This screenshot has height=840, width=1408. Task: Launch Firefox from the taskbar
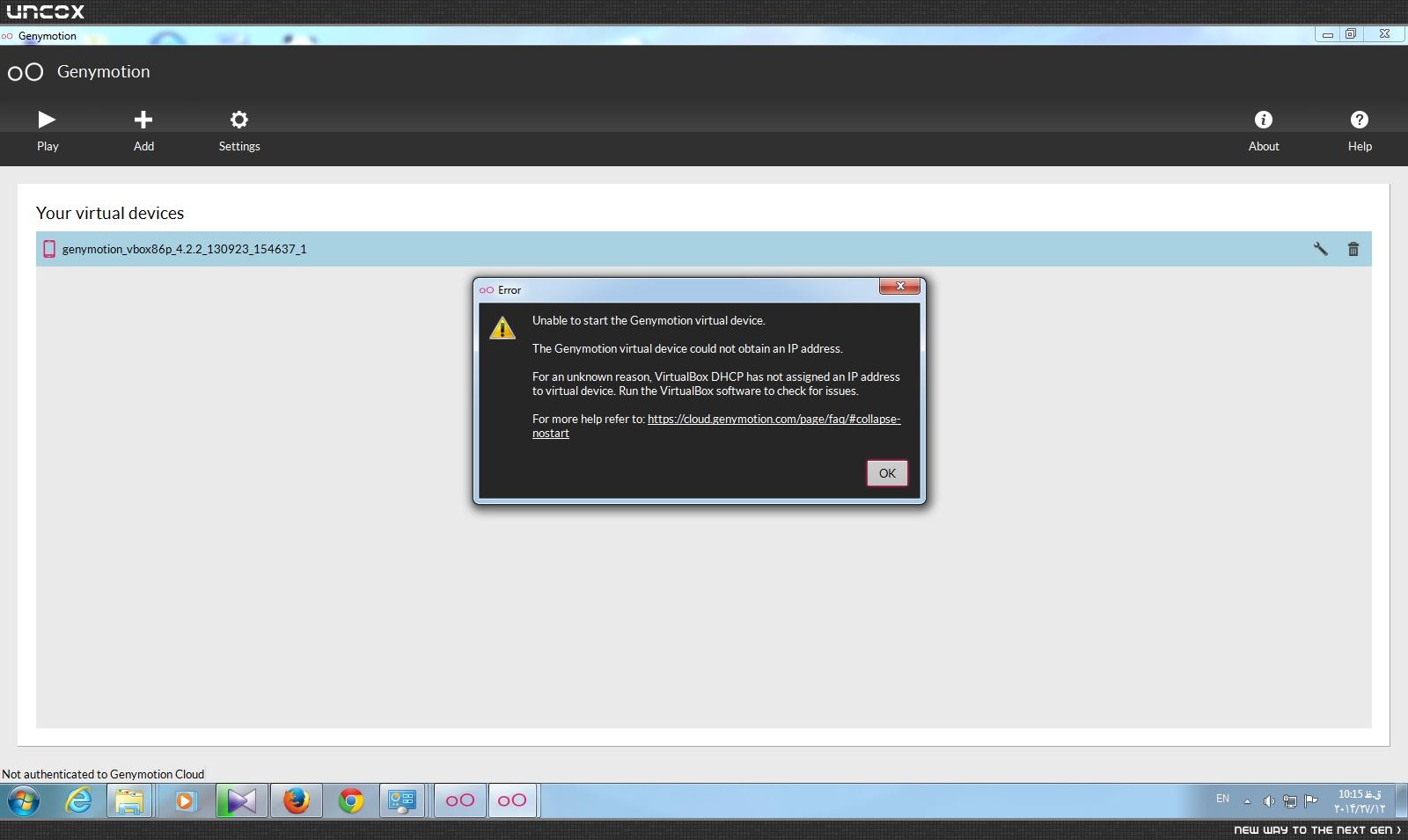click(296, 800)
